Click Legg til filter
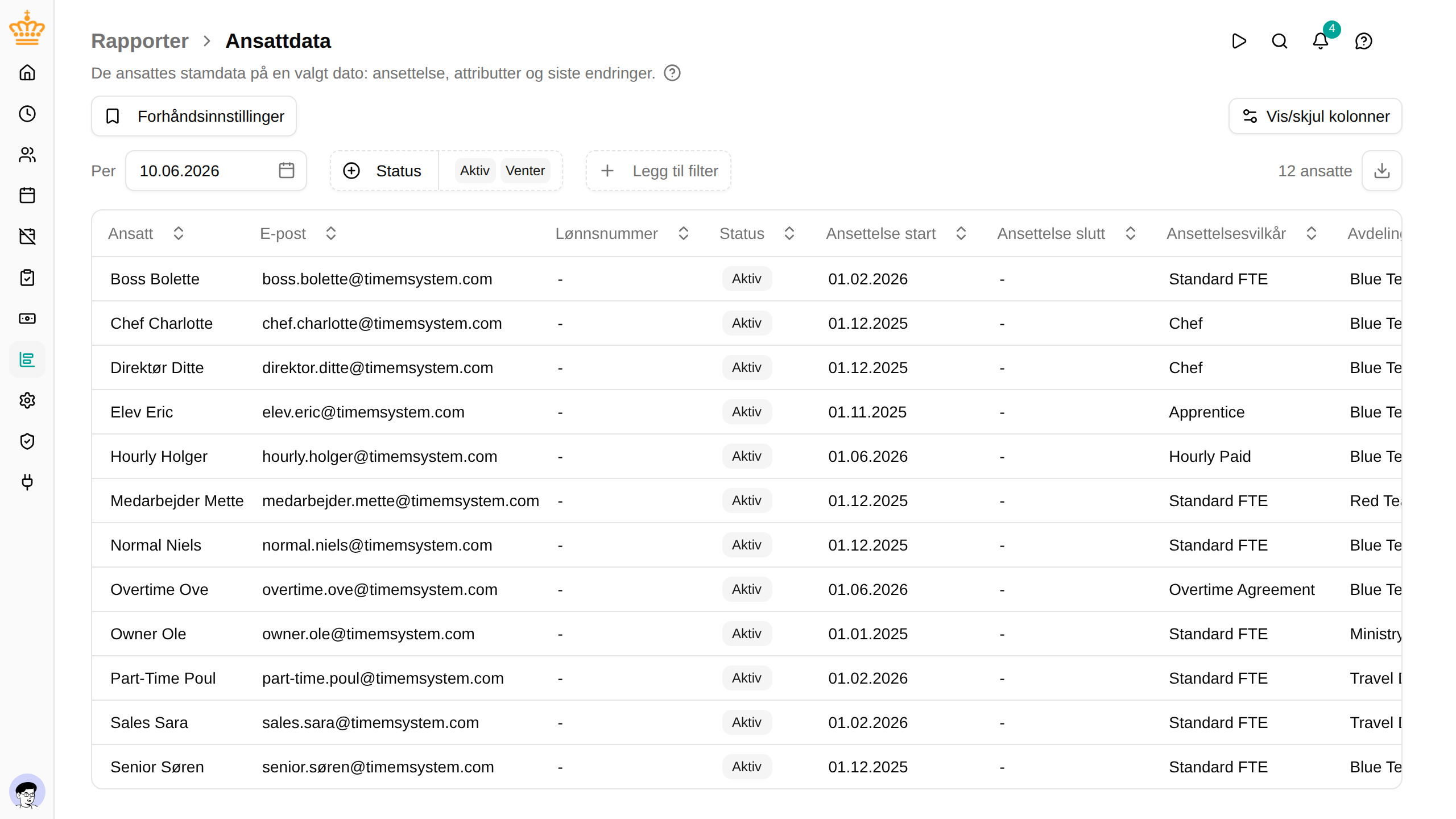The width and height of the screenshot is (1456, 819). pyautogui.click(x=659, y=171)
